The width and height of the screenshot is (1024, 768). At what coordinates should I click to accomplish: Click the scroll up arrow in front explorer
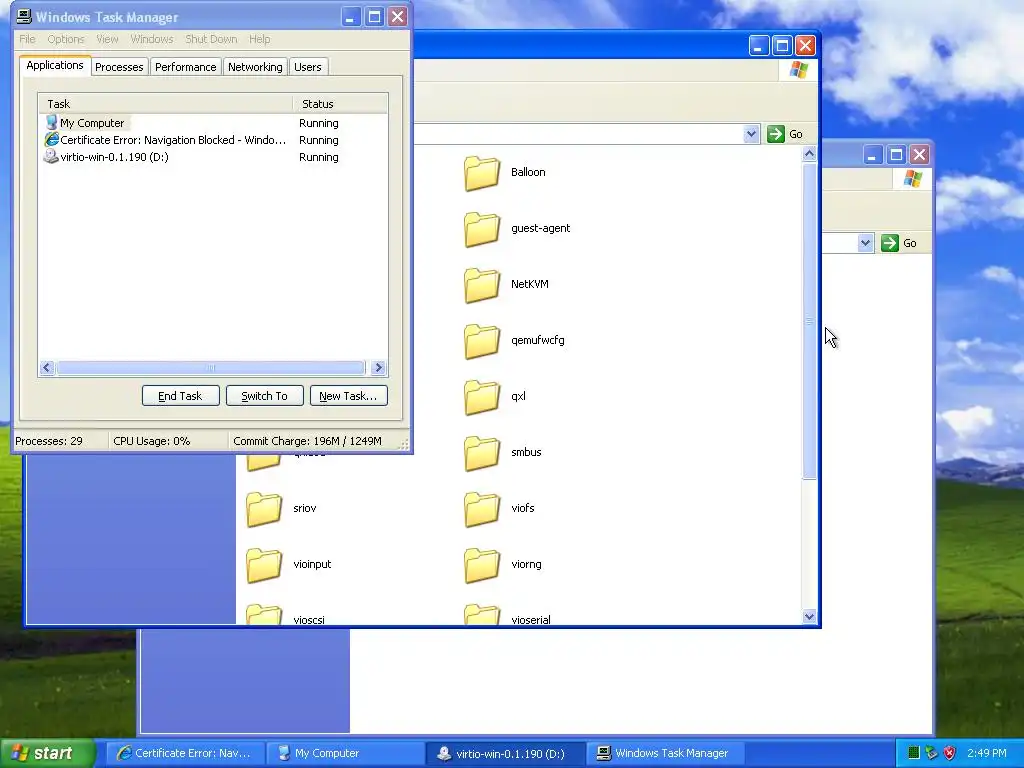click(809, 154)
